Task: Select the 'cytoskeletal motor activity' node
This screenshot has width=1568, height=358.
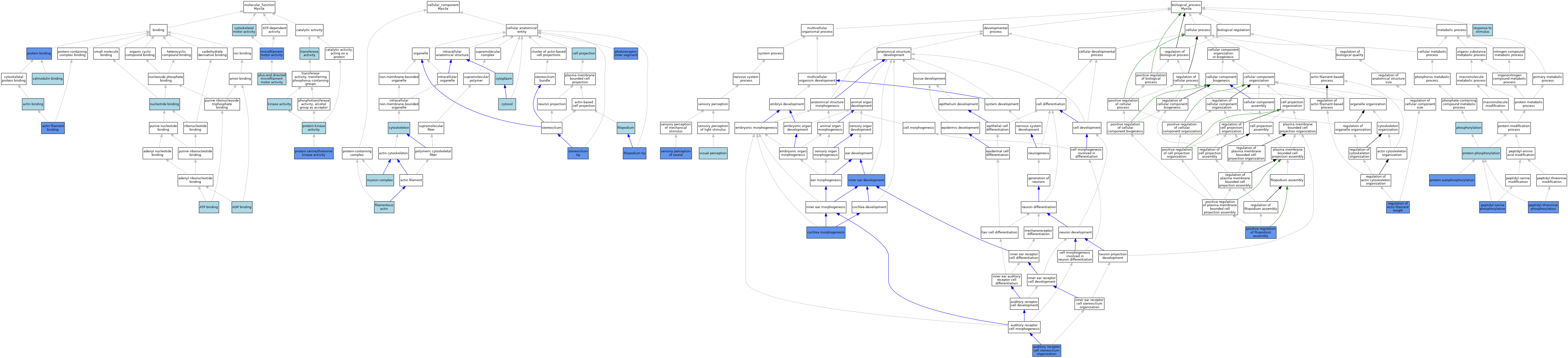Action: point(244,30)
